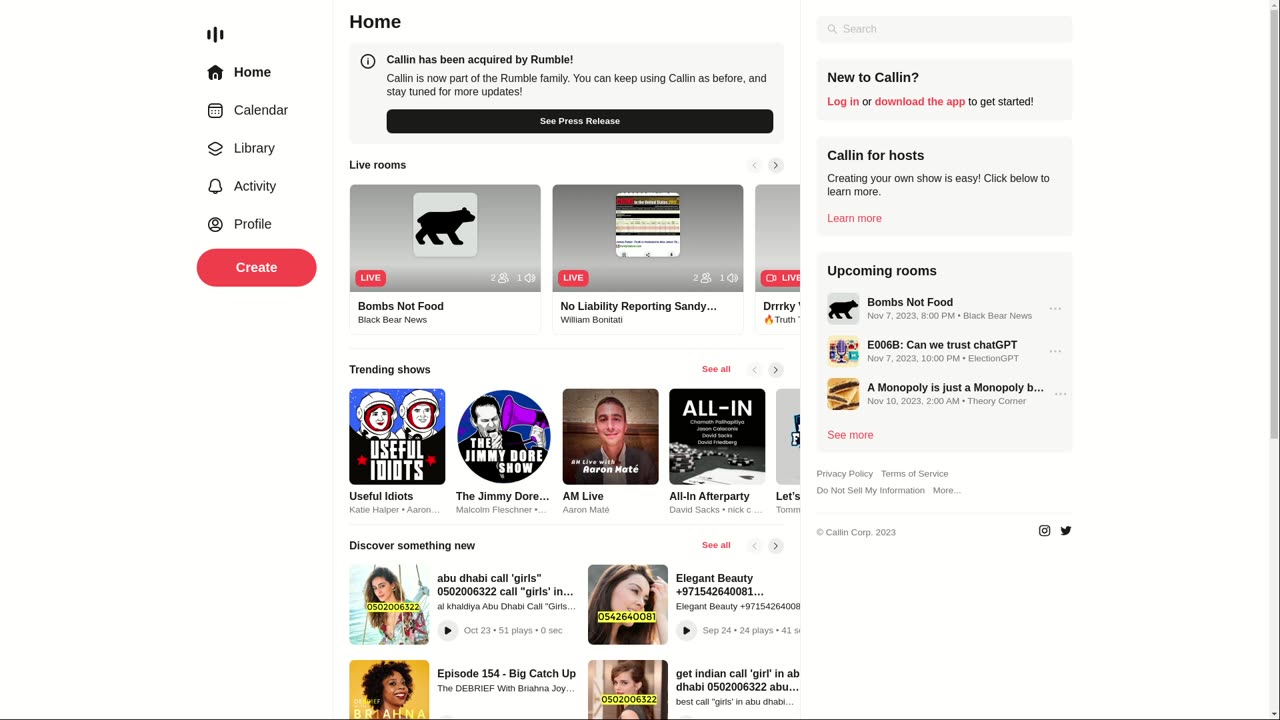Click the red Create button
Screen dimensions: 1280x720
[256, 268]
